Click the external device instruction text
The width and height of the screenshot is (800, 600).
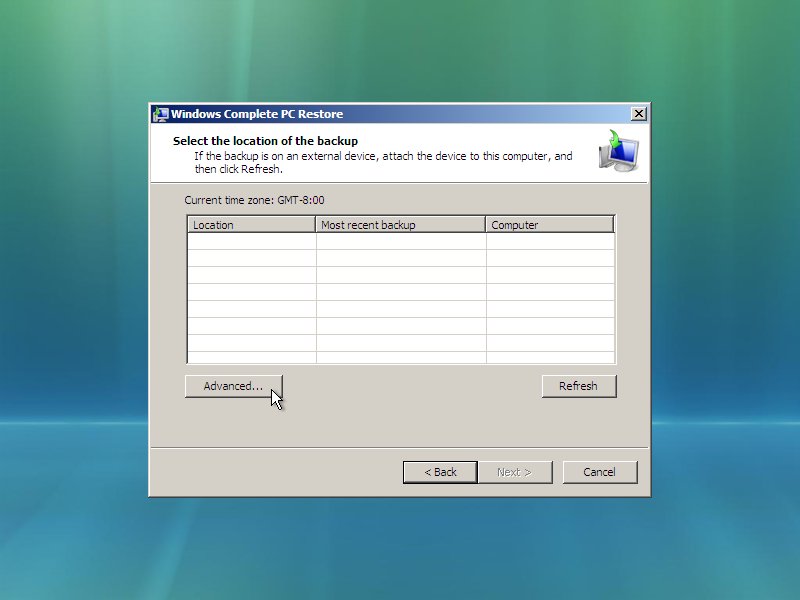(x=383, y=157)
